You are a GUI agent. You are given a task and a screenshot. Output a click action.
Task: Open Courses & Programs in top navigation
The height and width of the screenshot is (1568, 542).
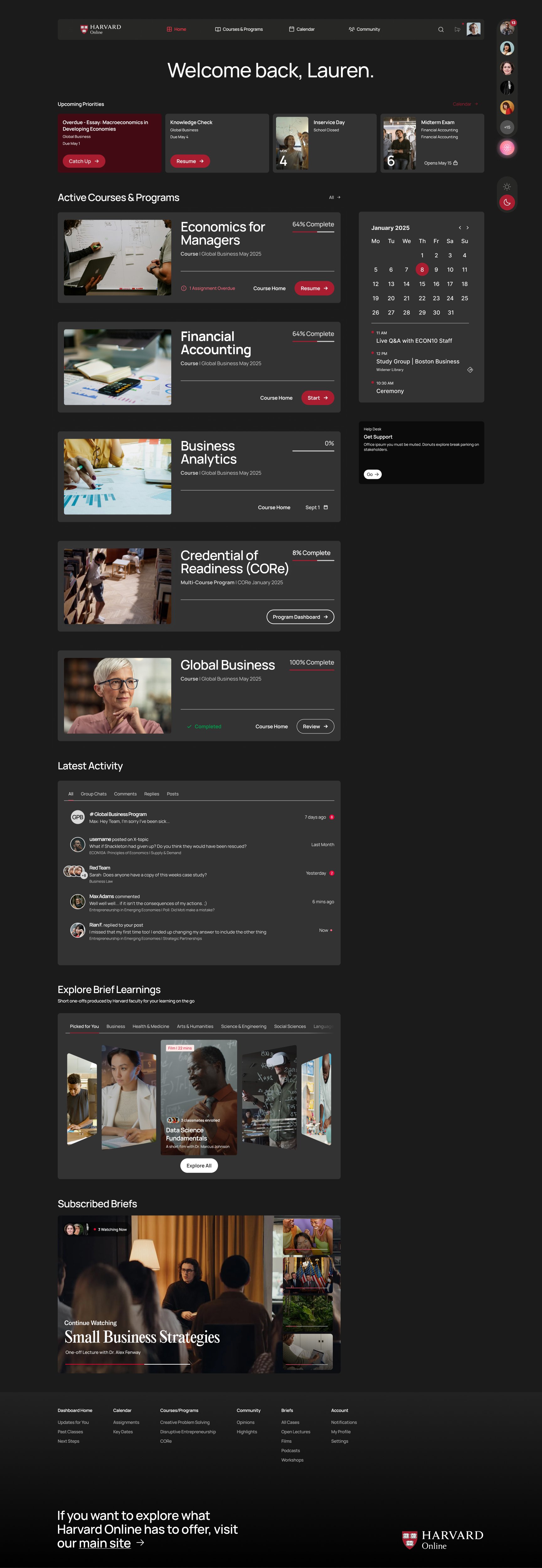click(239, 29)
